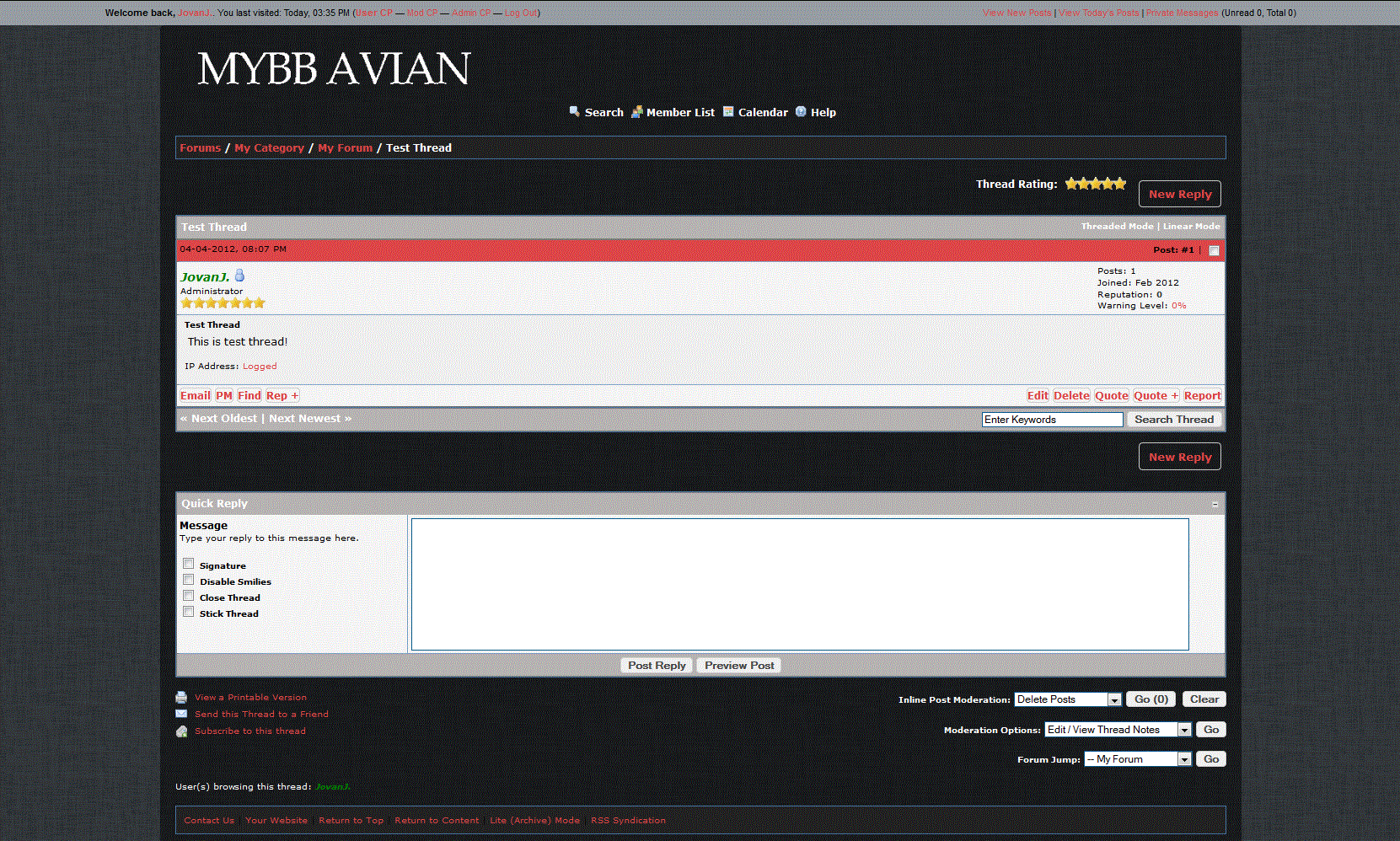
Task: Enable the Signature checkbox
Action: [189, 564]
